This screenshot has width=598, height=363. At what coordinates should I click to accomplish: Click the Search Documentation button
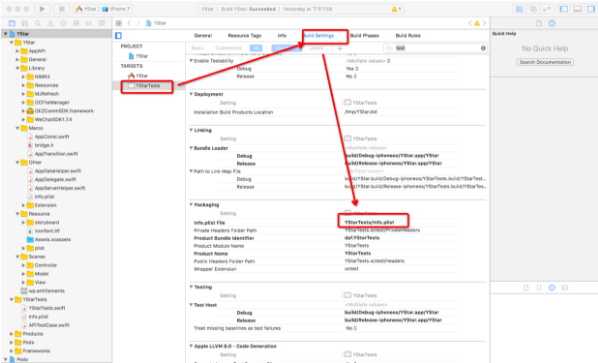tap(545, 62)
